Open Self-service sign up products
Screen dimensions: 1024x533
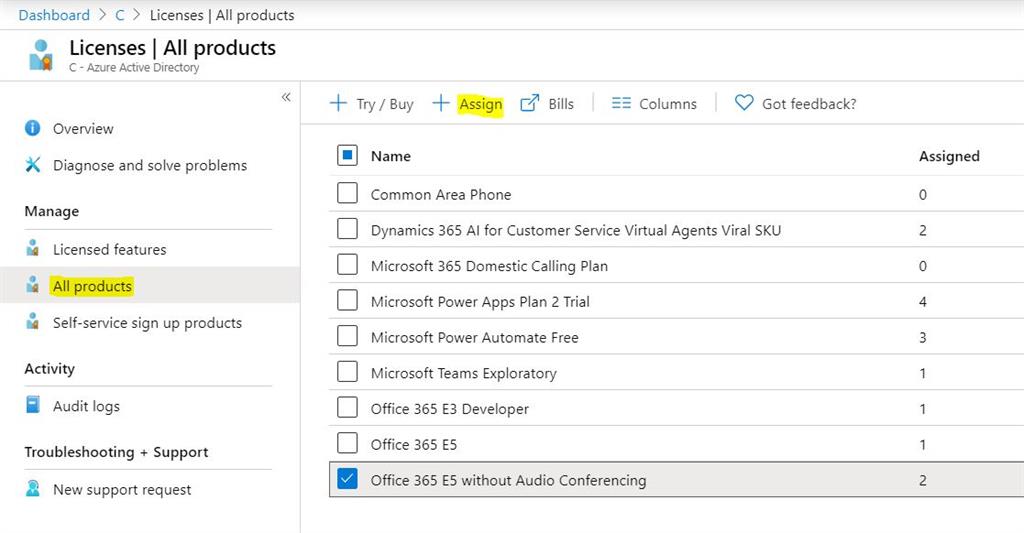tap(148, 323)
